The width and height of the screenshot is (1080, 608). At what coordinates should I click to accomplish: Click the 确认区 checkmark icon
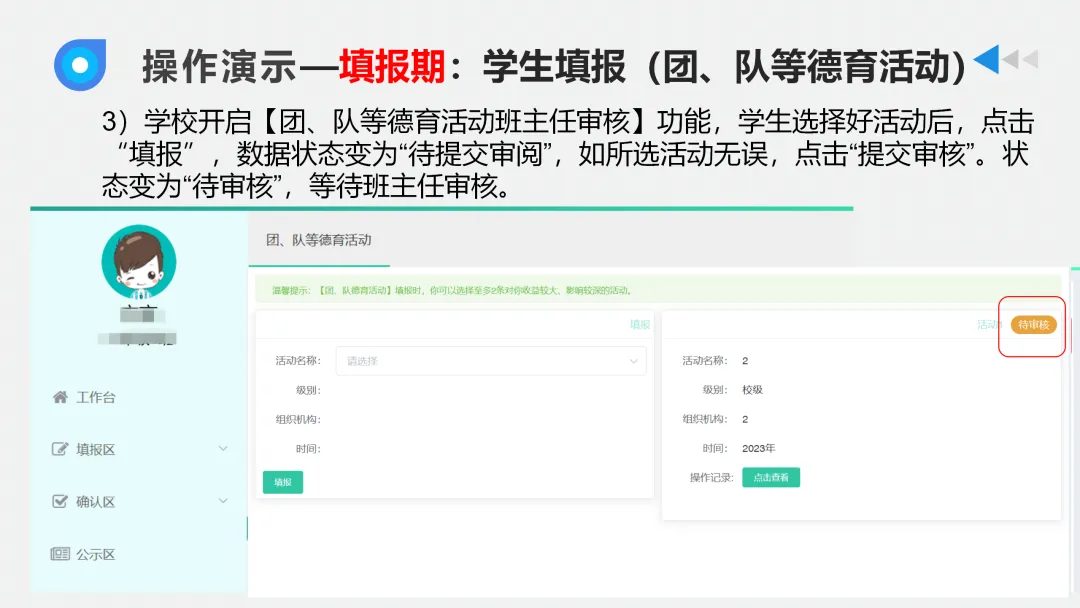(x=60, y=501)
